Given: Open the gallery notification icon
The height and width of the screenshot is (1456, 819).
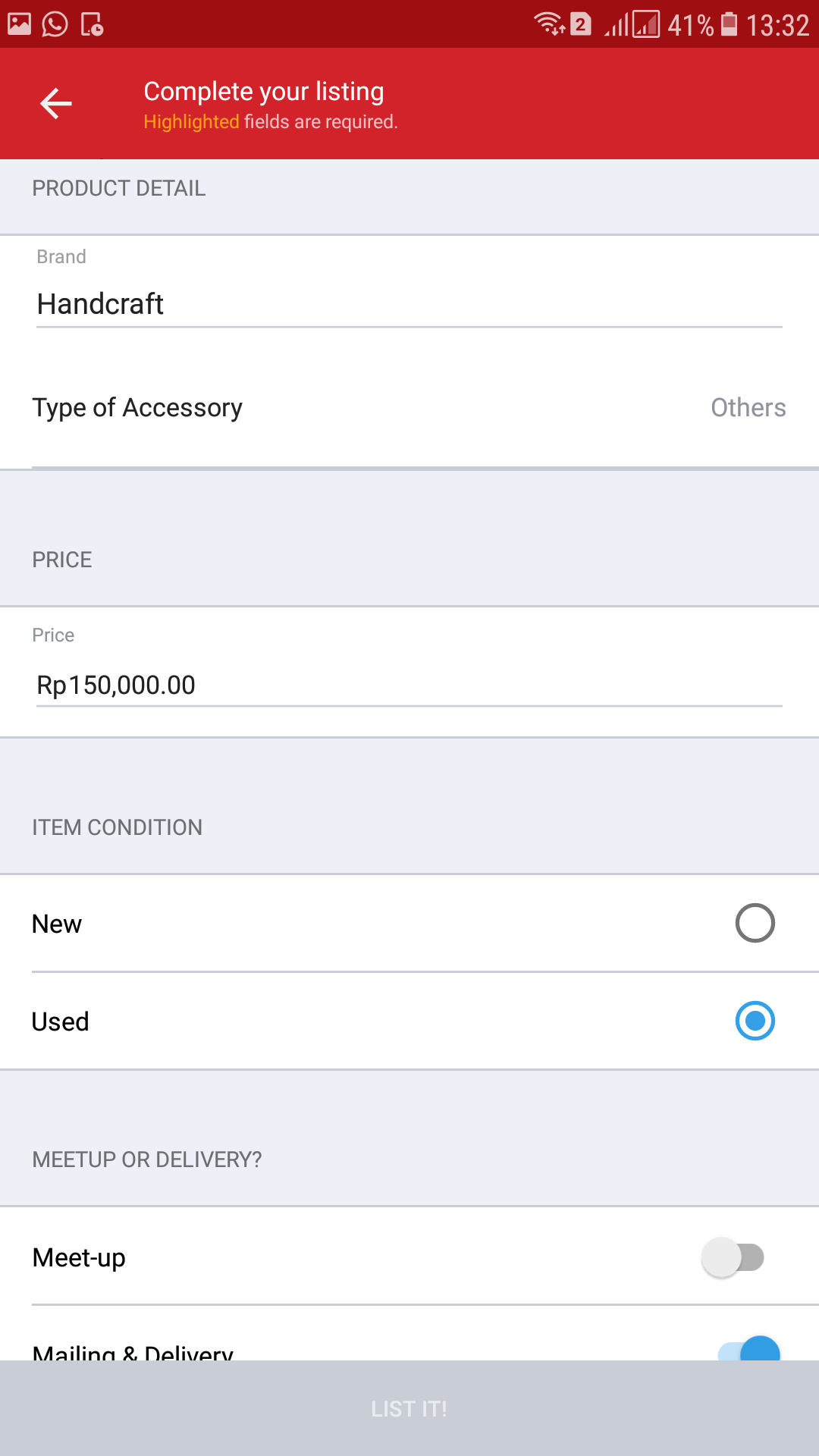Looking at the screenshot, I should 19,24.
